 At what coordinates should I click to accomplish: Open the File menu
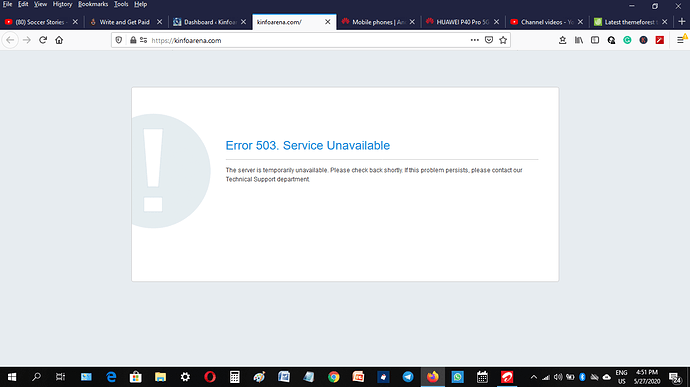[7, 4]
